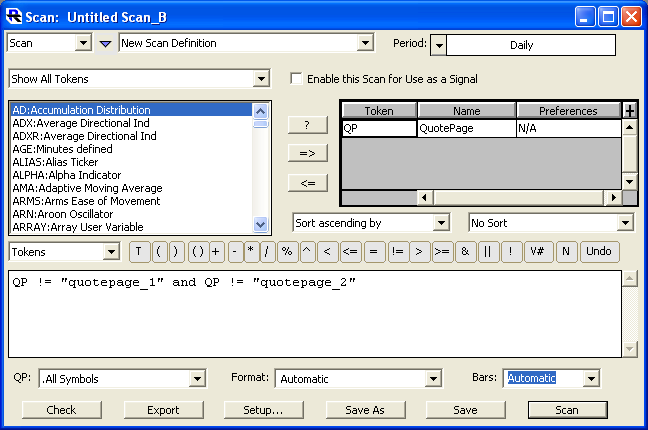Insert the plus operator

(x=216, y=252)
